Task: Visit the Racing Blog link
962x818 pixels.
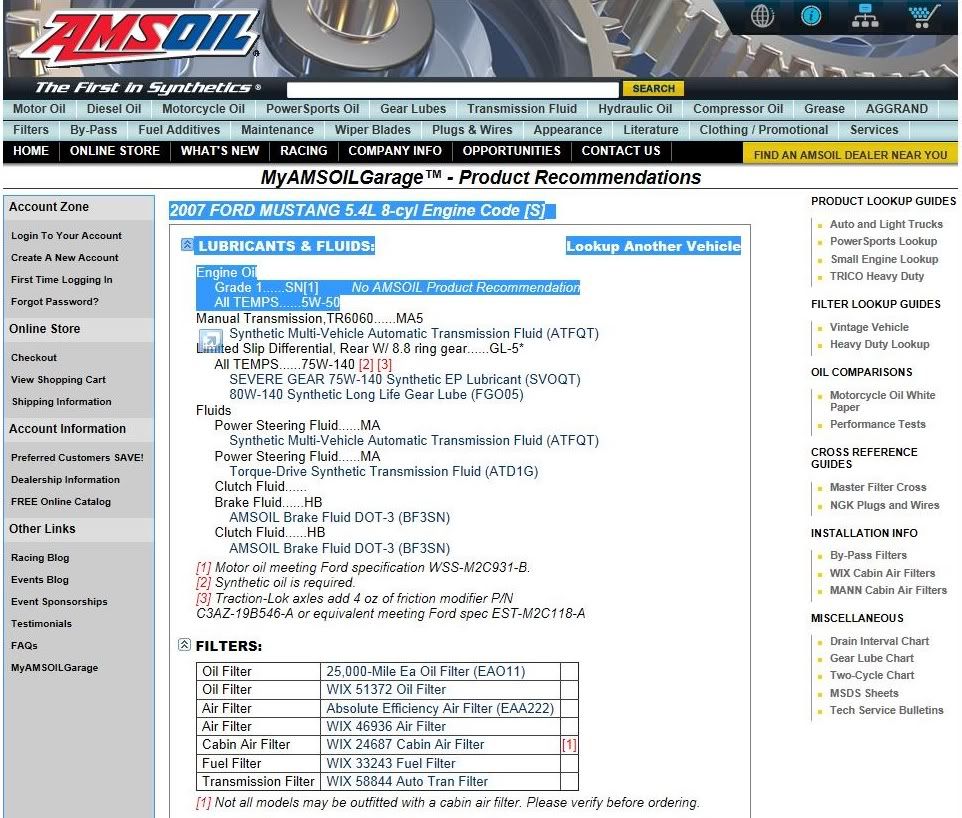Action: [x=40, y=558]
